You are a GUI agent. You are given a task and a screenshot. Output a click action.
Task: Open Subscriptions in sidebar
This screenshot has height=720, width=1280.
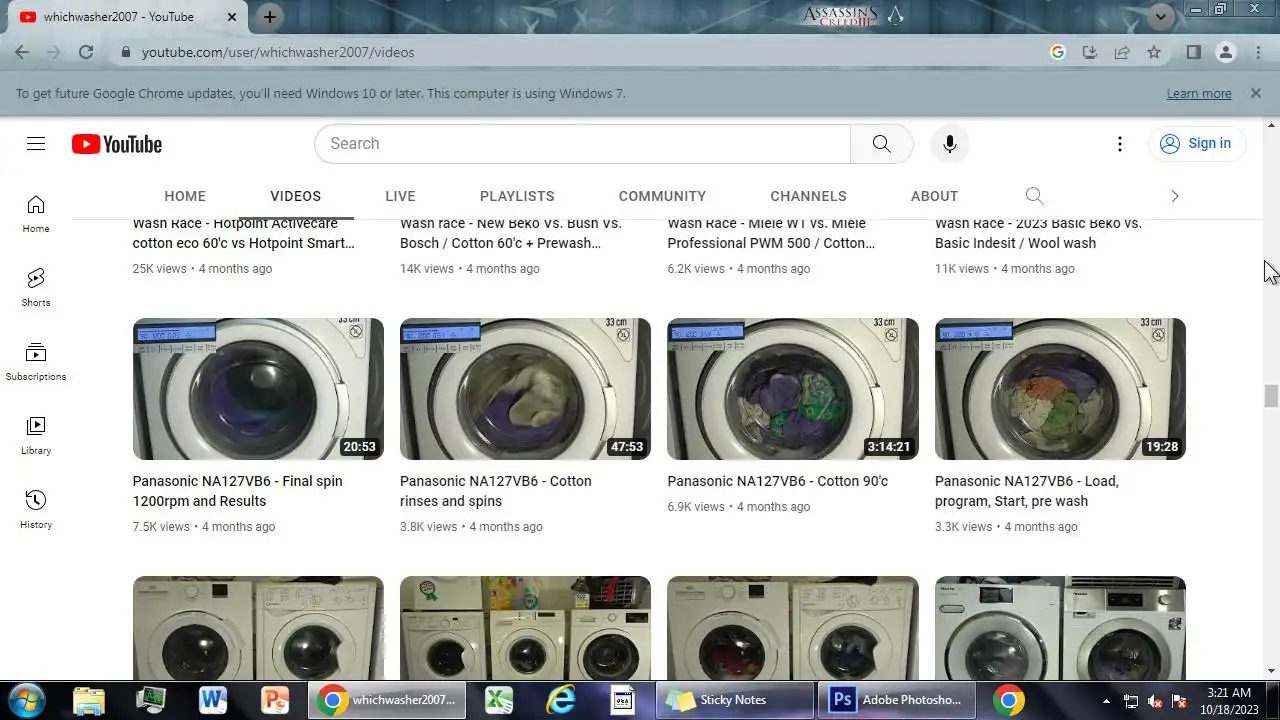click(36, 362)
